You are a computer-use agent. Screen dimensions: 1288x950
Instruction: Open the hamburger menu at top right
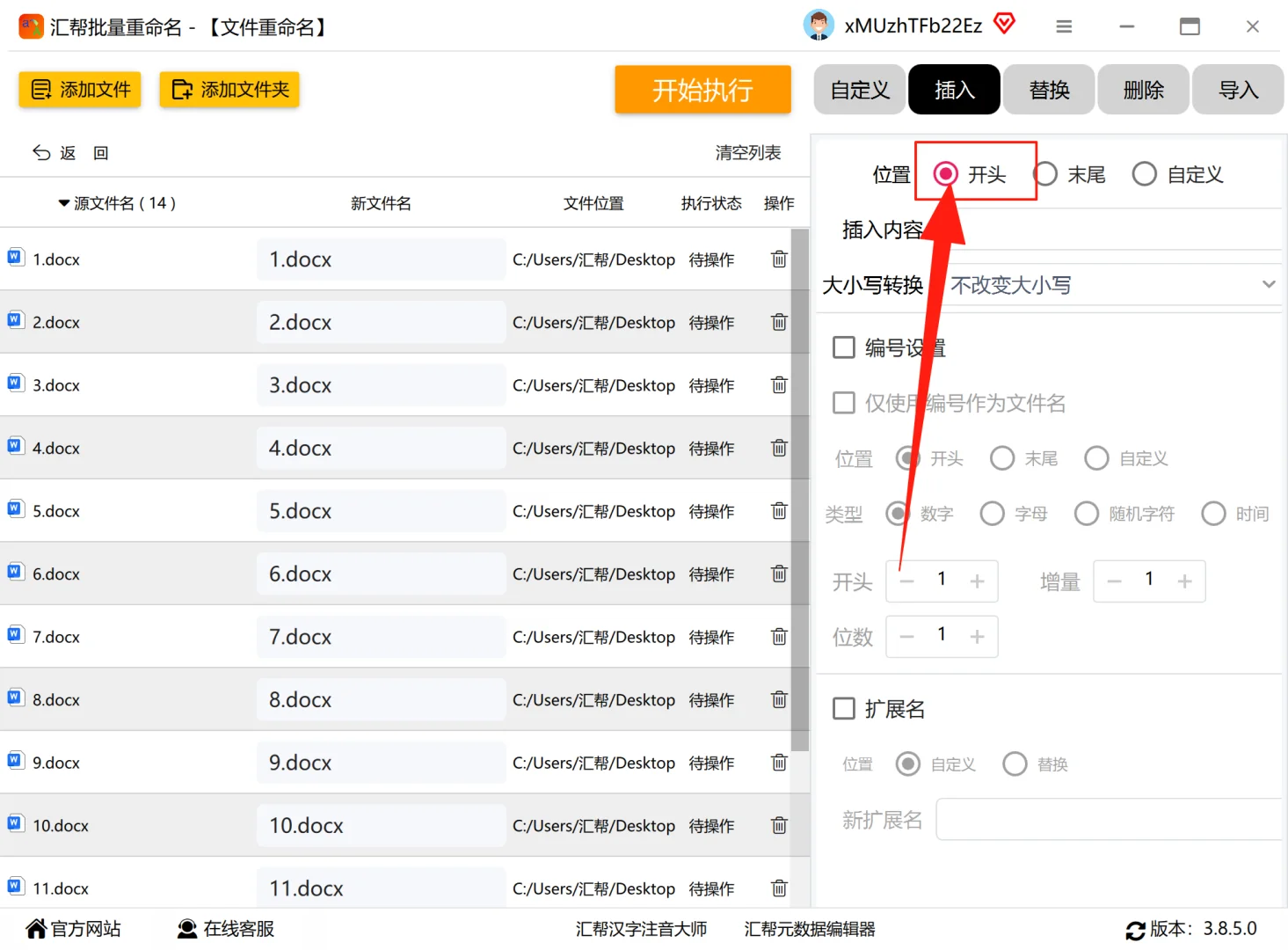coord(1063,26)
